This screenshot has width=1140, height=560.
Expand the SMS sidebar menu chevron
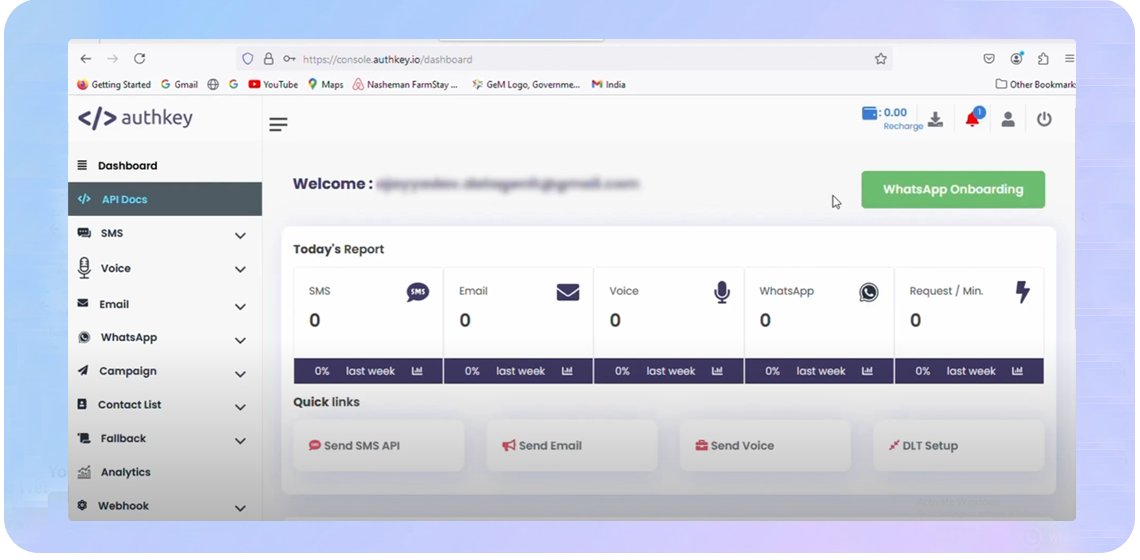[241, 236]
